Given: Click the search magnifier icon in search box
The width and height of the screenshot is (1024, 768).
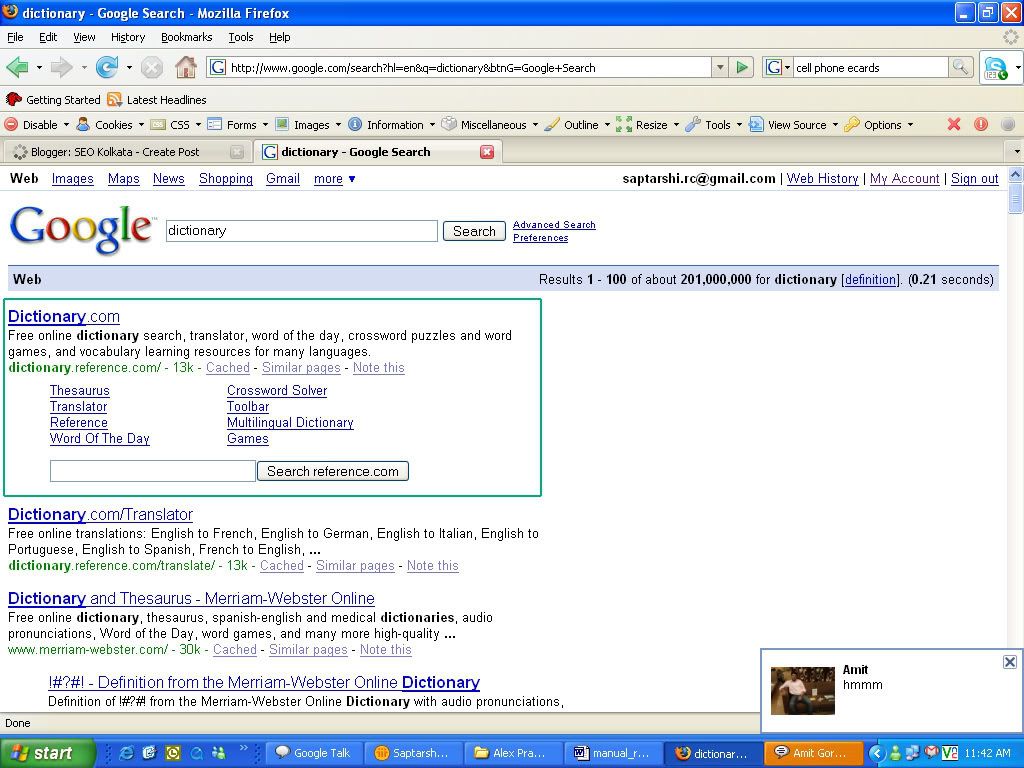Looking at the screenshot, I should [x=960, y=68].
